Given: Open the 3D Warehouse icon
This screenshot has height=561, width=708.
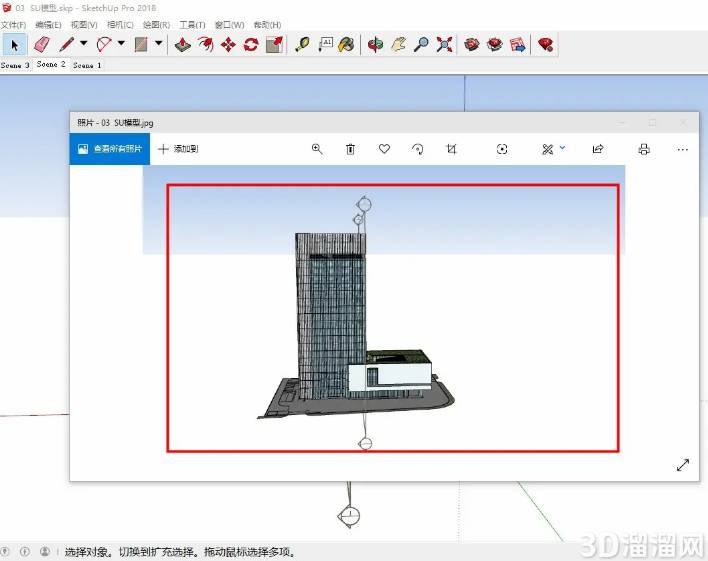Looking at the screenshot, I should click(x=472, y=45).
